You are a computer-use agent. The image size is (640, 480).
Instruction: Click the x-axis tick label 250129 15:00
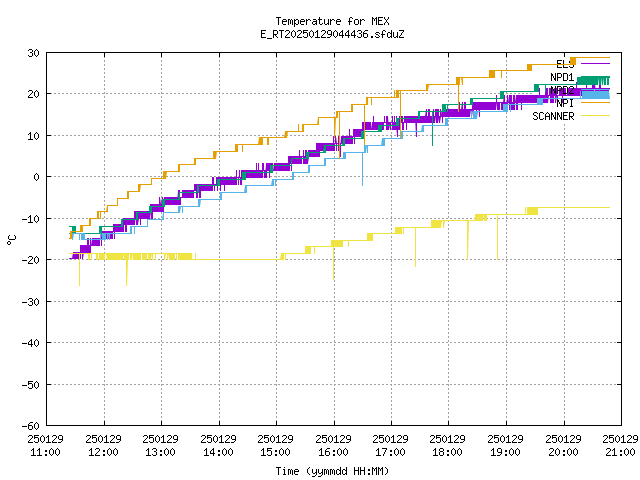click(276, 446)
